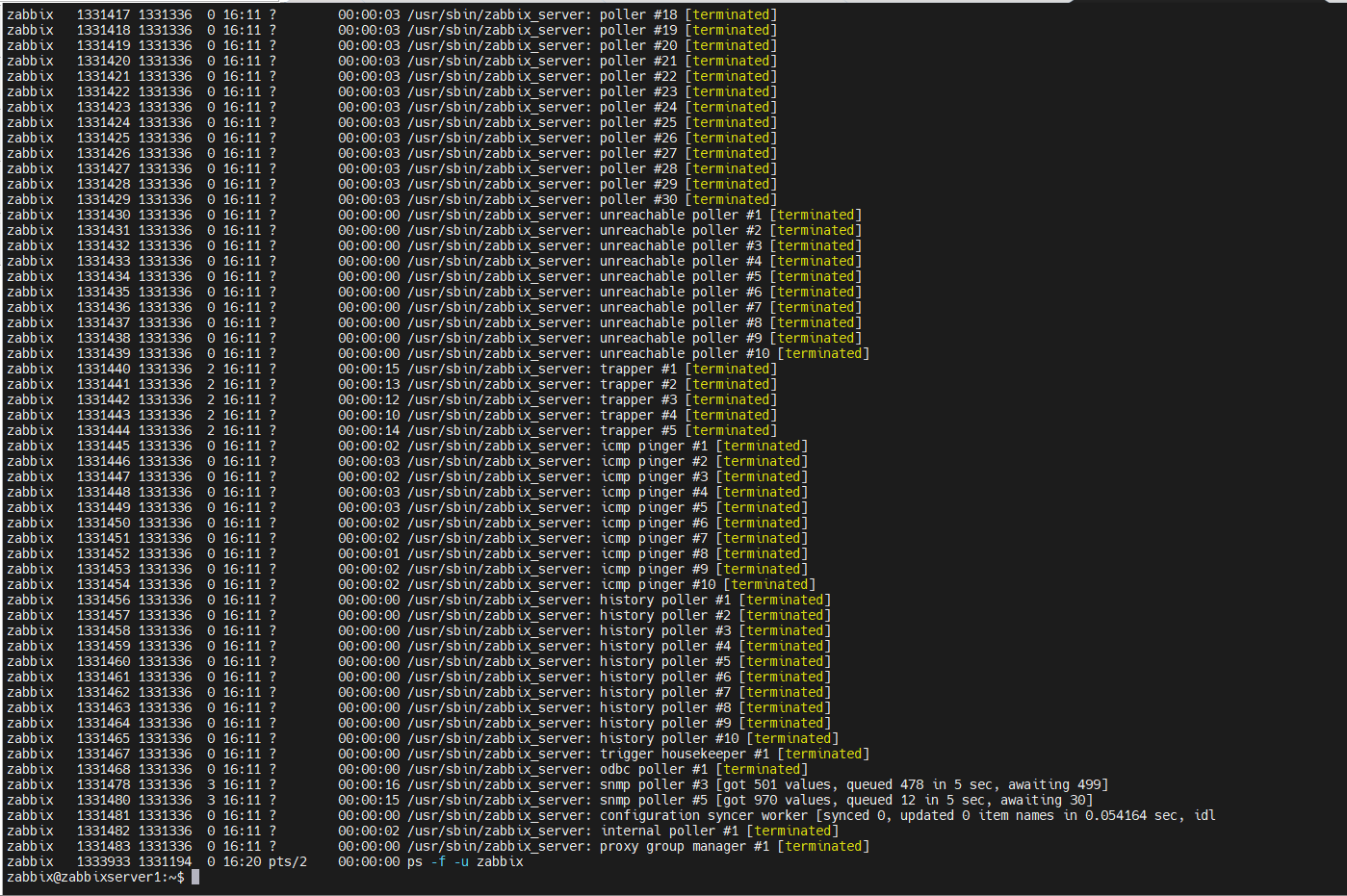Click the pts/2 TTY value

[287, 861]
